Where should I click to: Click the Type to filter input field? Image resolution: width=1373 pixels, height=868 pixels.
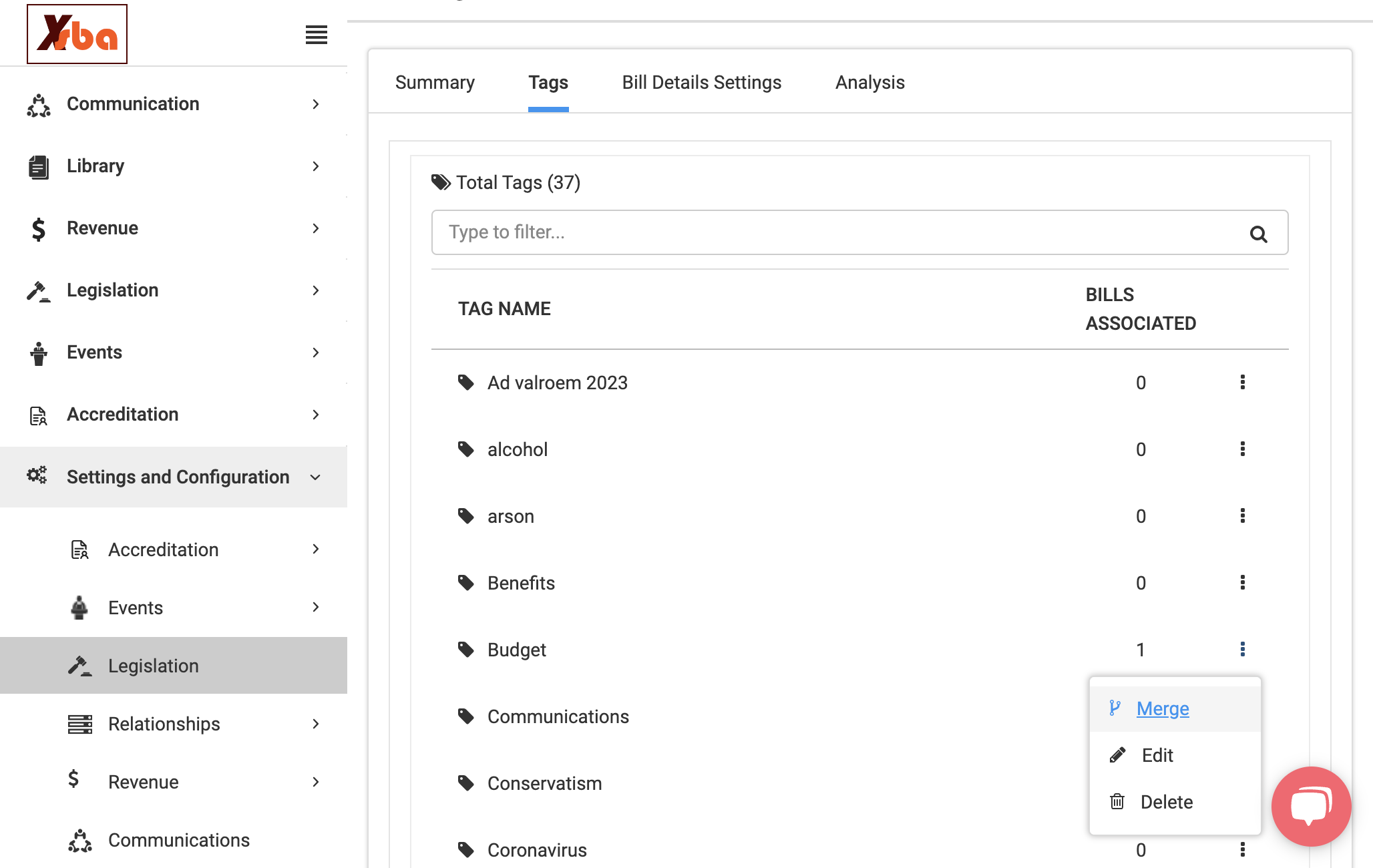pyautogui.click(x=859, y=232)
